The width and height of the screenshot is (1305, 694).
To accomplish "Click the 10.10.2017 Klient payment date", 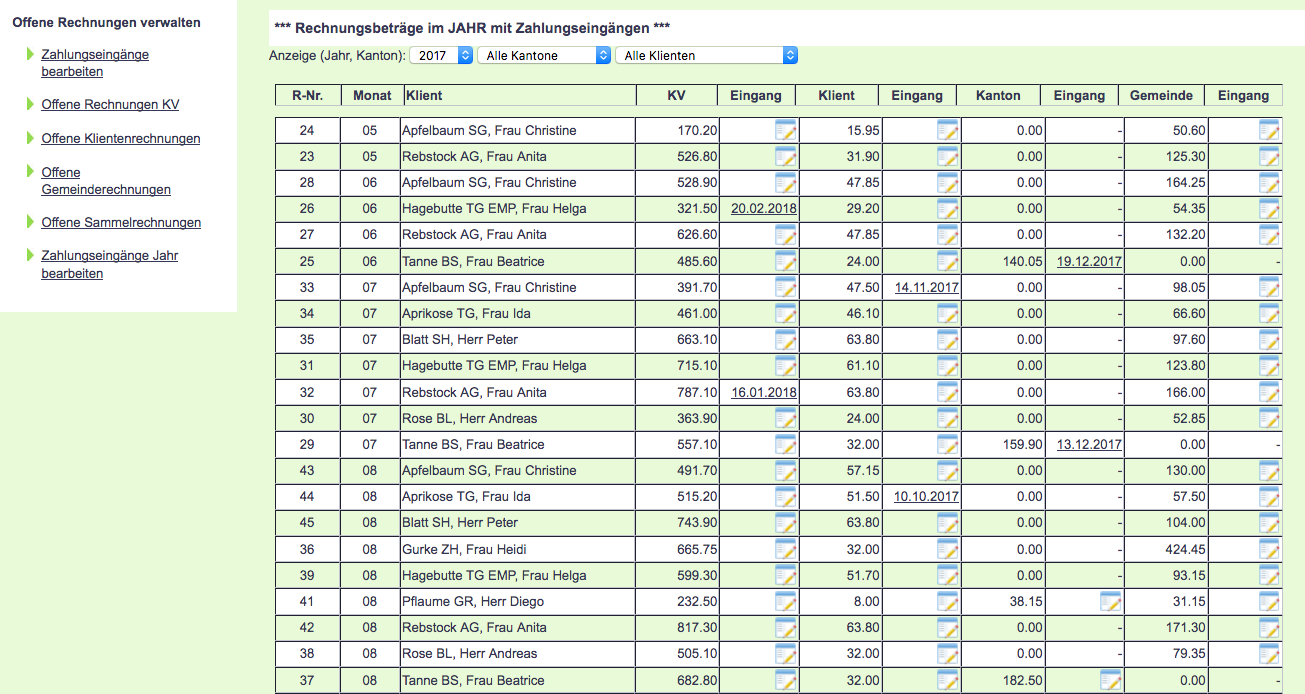I will pos(926,497).
